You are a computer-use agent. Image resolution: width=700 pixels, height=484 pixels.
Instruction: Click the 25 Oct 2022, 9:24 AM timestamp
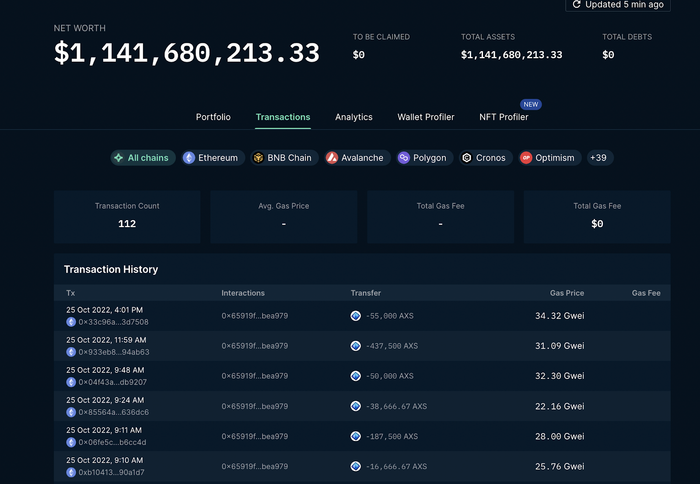point(105,400)
